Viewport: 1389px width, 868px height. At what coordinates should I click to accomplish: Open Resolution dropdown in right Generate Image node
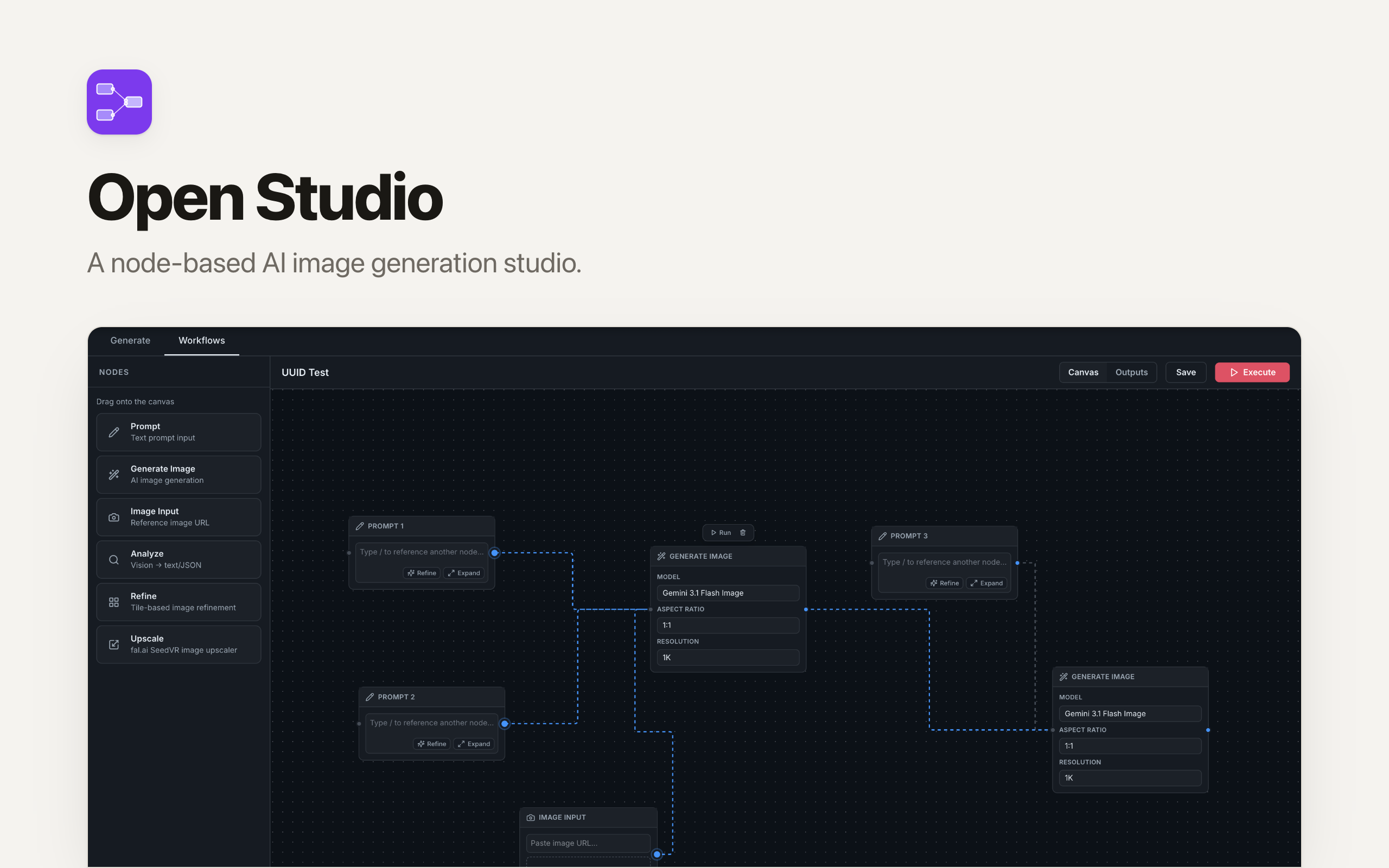(1130, 778)
